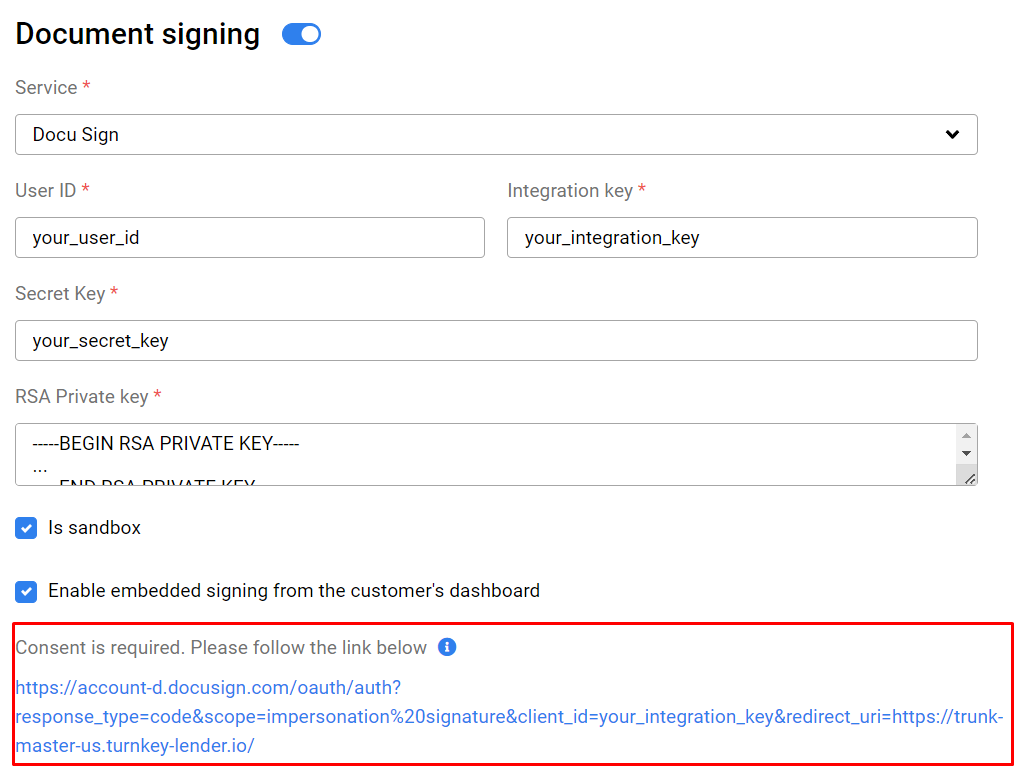Uncheck Enable embedded signing checkbox
The image size is (1029, 767).
pyautogui.click(x=26, y=591)
